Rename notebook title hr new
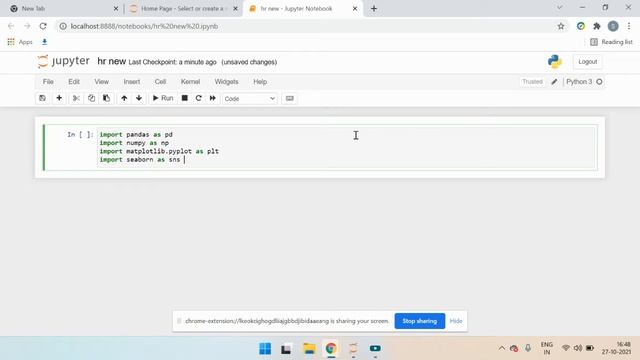 click(111, 62)
